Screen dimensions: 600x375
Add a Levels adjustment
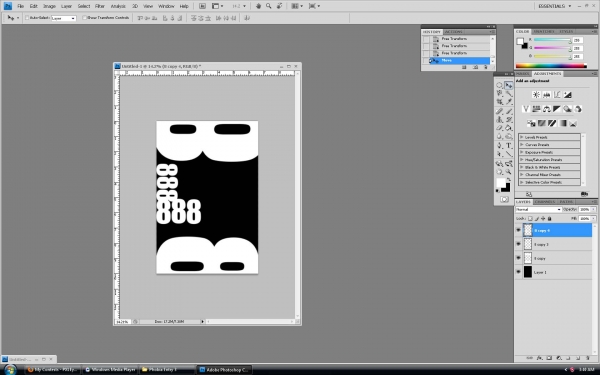click(546, 95)
